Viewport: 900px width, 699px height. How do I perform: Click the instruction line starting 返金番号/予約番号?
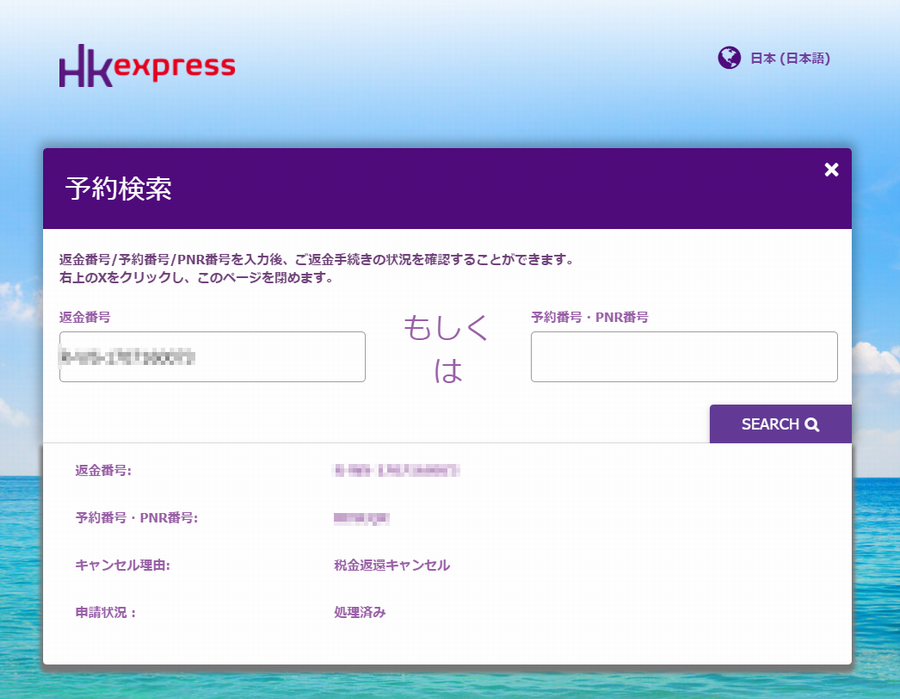tap(317, 259)
